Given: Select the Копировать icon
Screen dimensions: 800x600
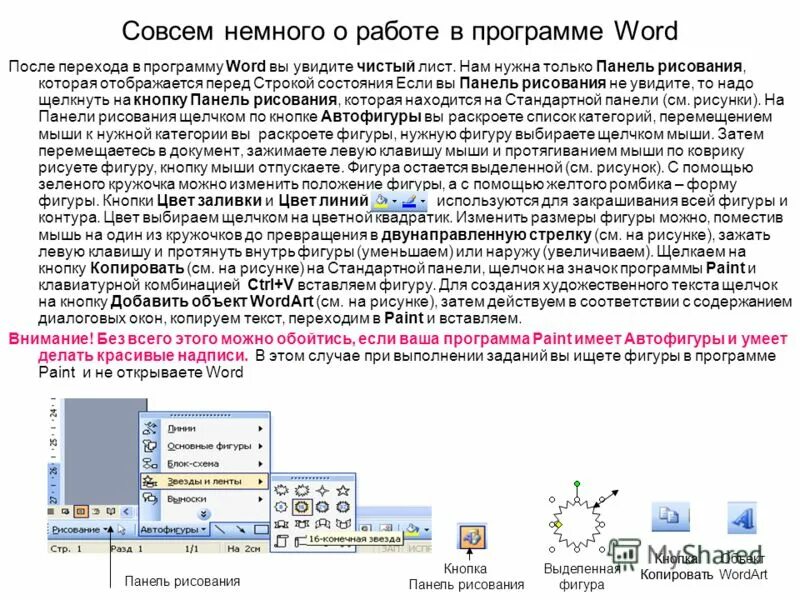Looking at the screenshot, I should (669, 517).
